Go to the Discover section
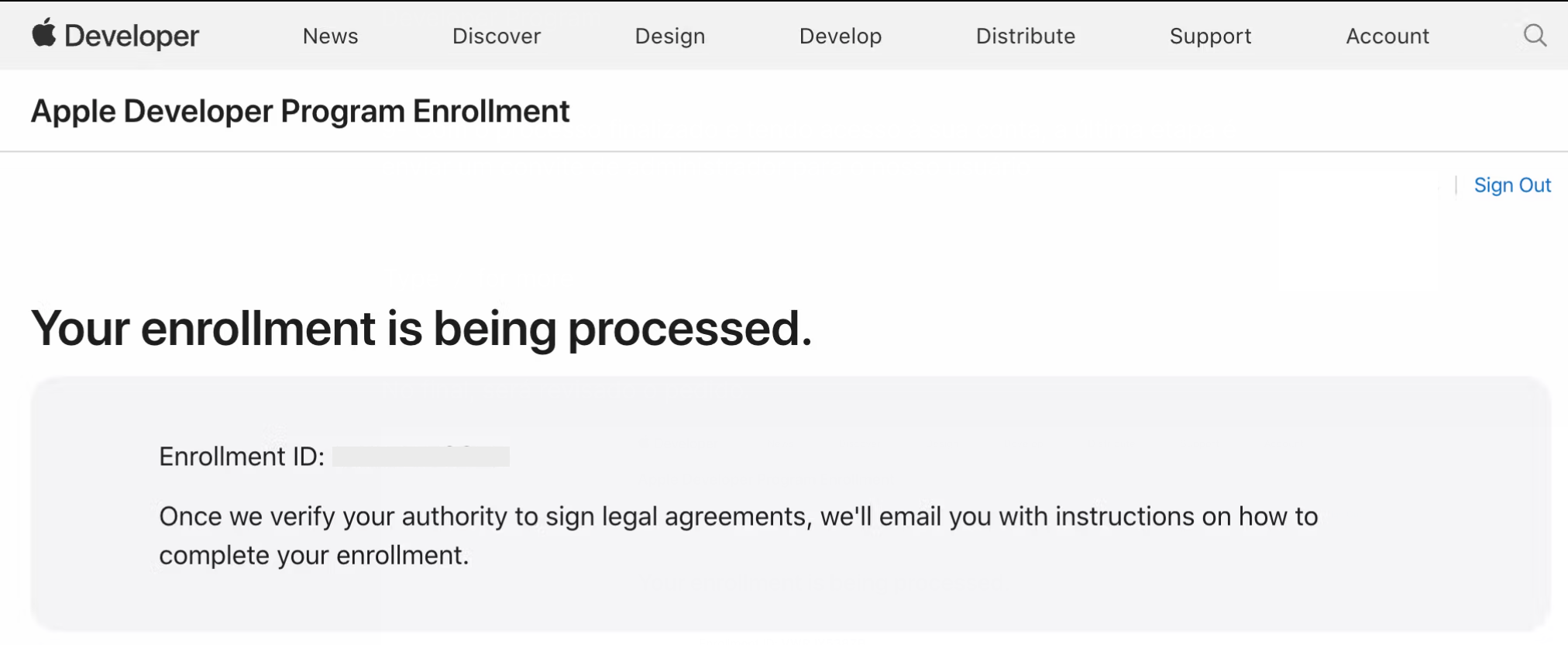Screen dimensions: 1568x645 (x=497, y=36)
